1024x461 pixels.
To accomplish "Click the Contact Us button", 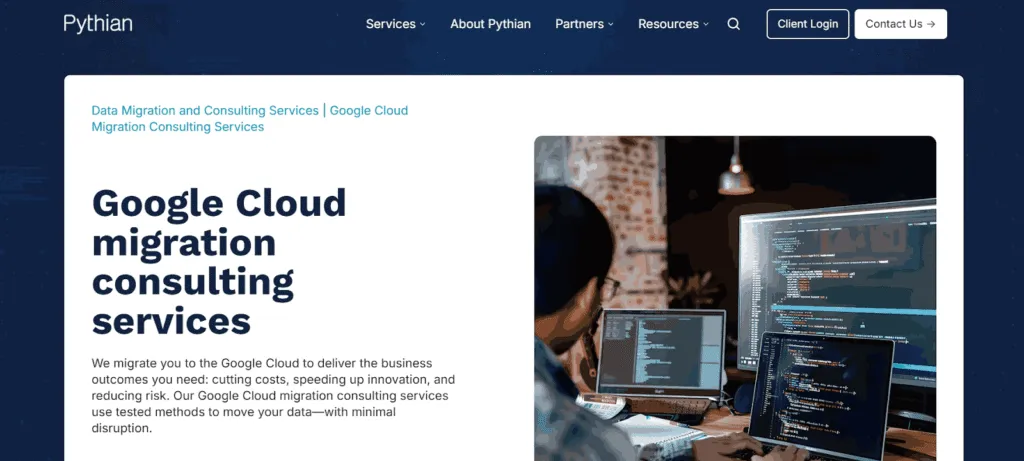I will click(x=901, y=24).
